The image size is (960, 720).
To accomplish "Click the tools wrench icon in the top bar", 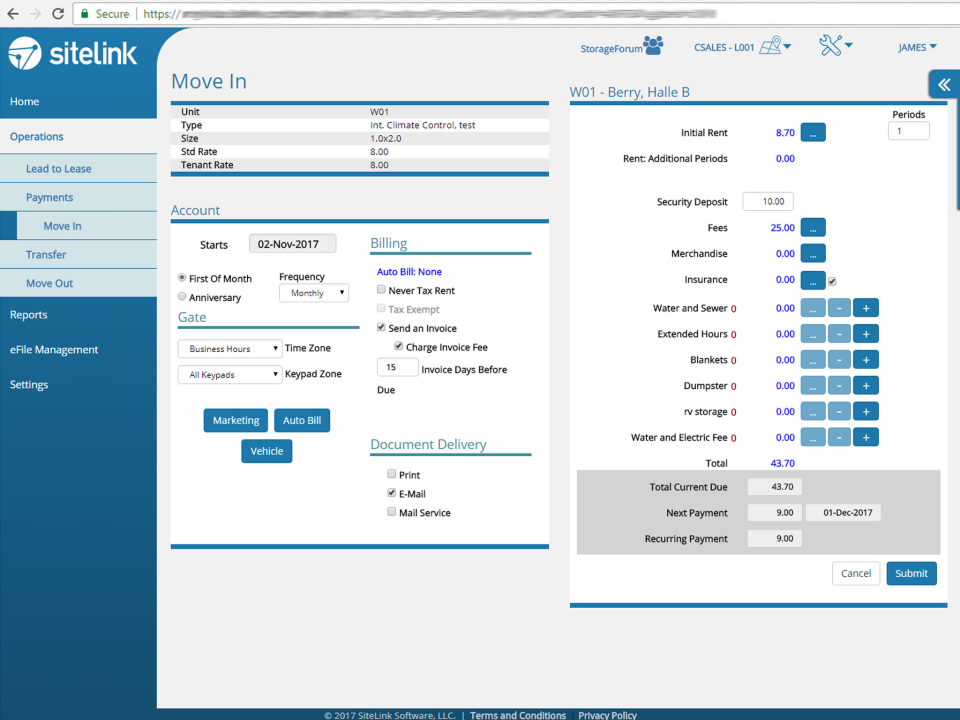I will point(828,45).
